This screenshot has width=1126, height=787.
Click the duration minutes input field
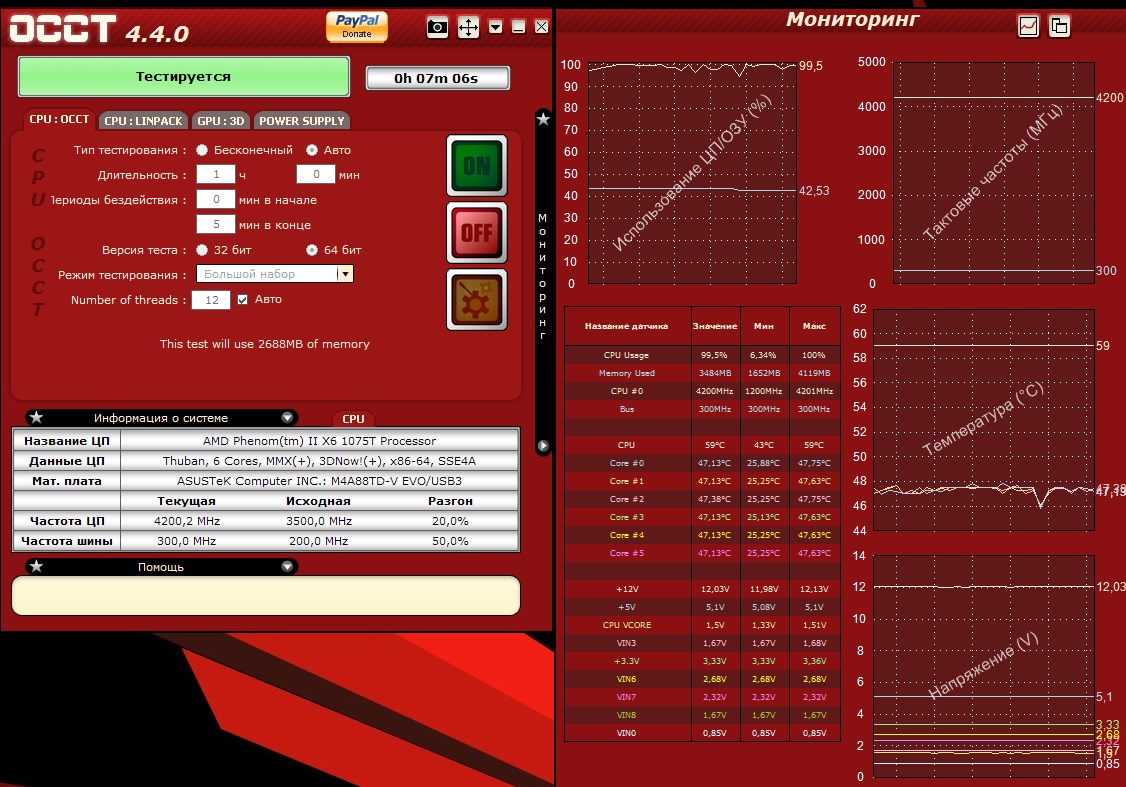316,174
